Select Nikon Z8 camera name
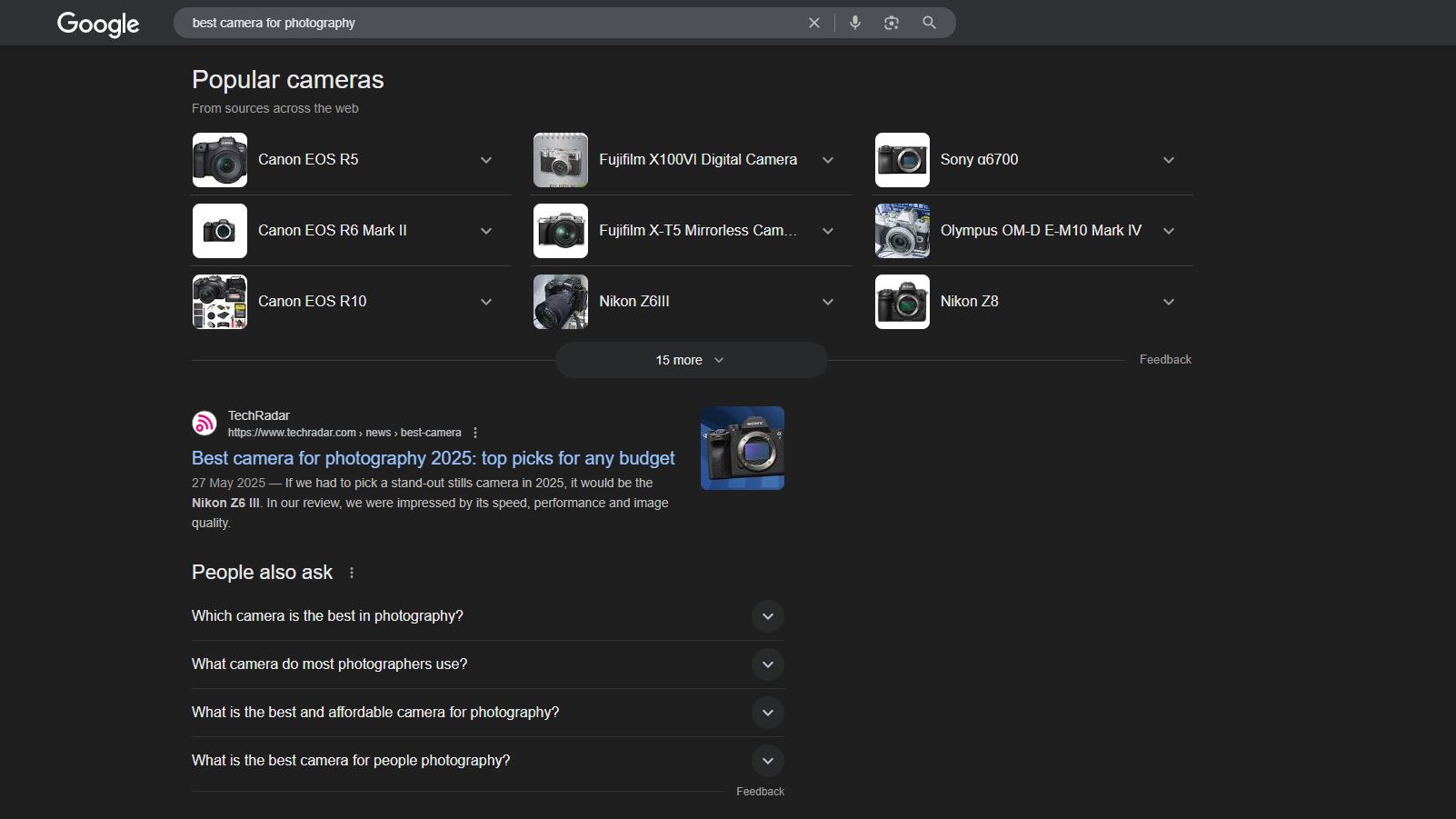Image resolution: width=1456 pixels, height=819 pixels. (x=970, y=302)
